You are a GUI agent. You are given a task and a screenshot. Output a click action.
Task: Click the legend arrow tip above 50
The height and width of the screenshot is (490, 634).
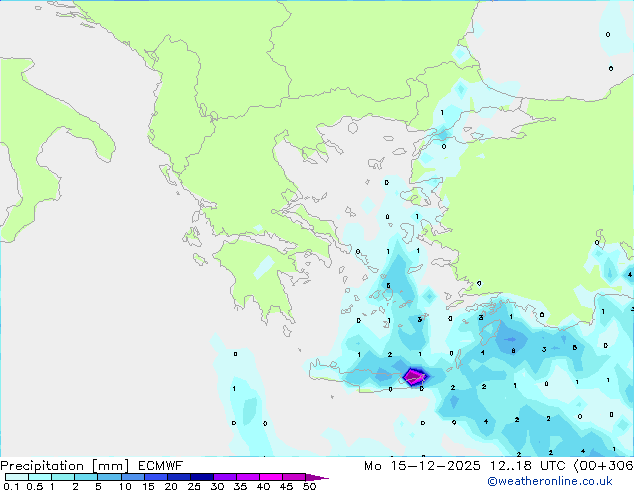(x=318, y=477)
